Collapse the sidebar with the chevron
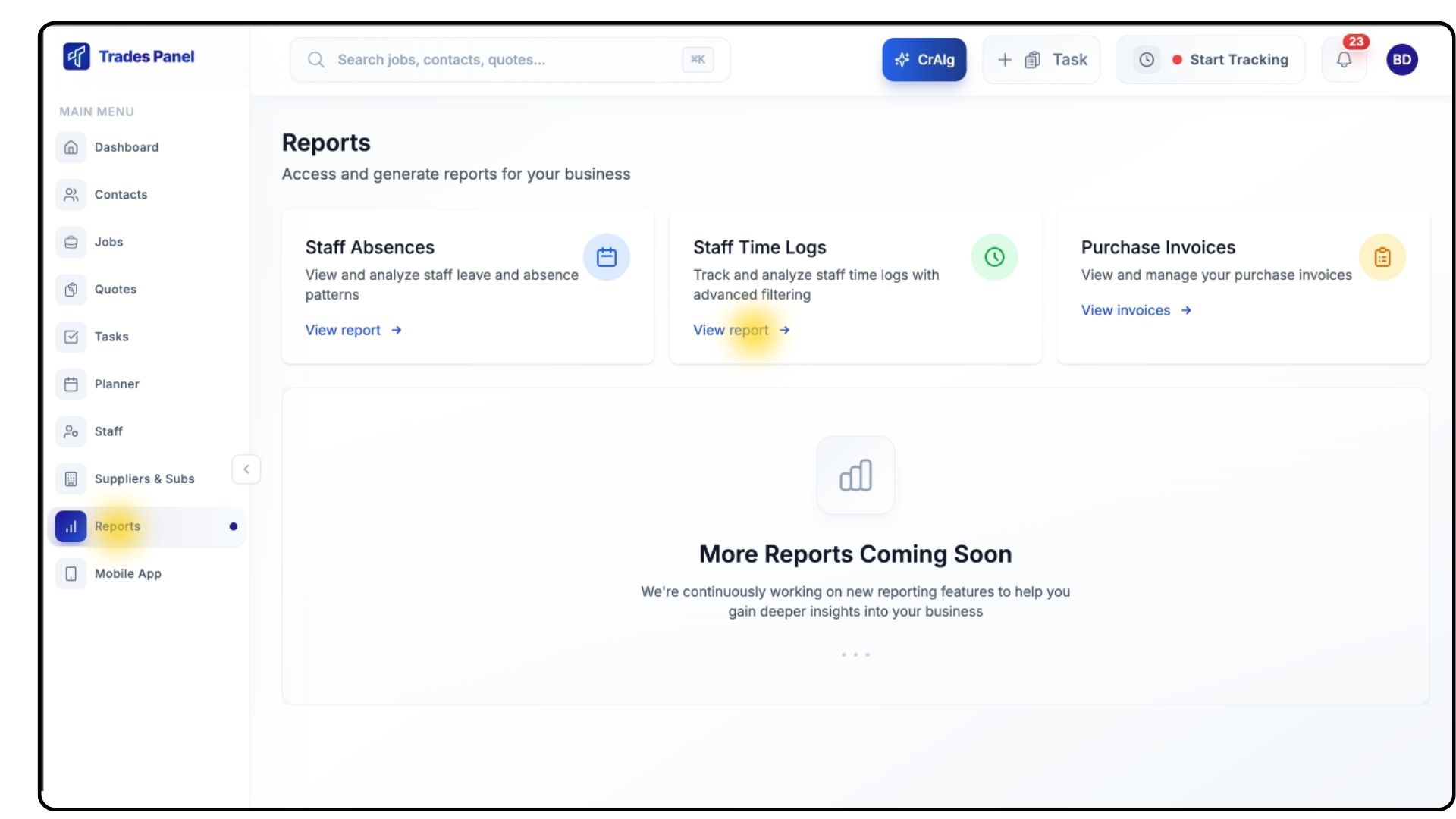The width and height of the screenshot is (1456, 819). (x=246, y=469)
